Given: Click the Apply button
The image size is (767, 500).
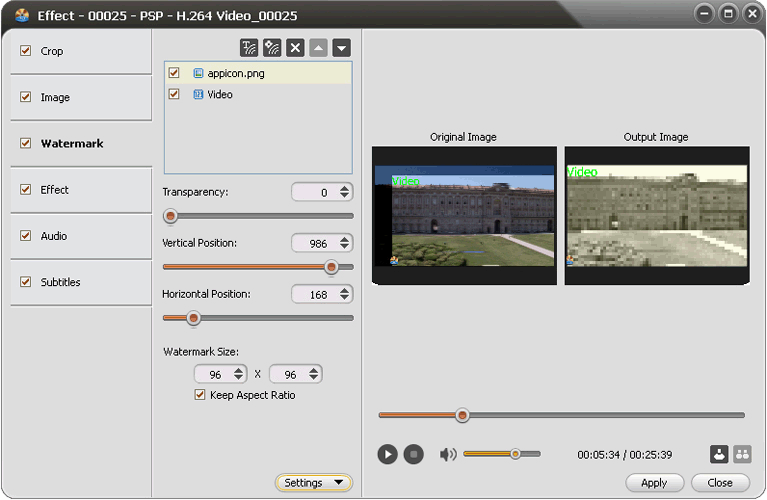Looking at the screenshot, I should click(654, 483).
